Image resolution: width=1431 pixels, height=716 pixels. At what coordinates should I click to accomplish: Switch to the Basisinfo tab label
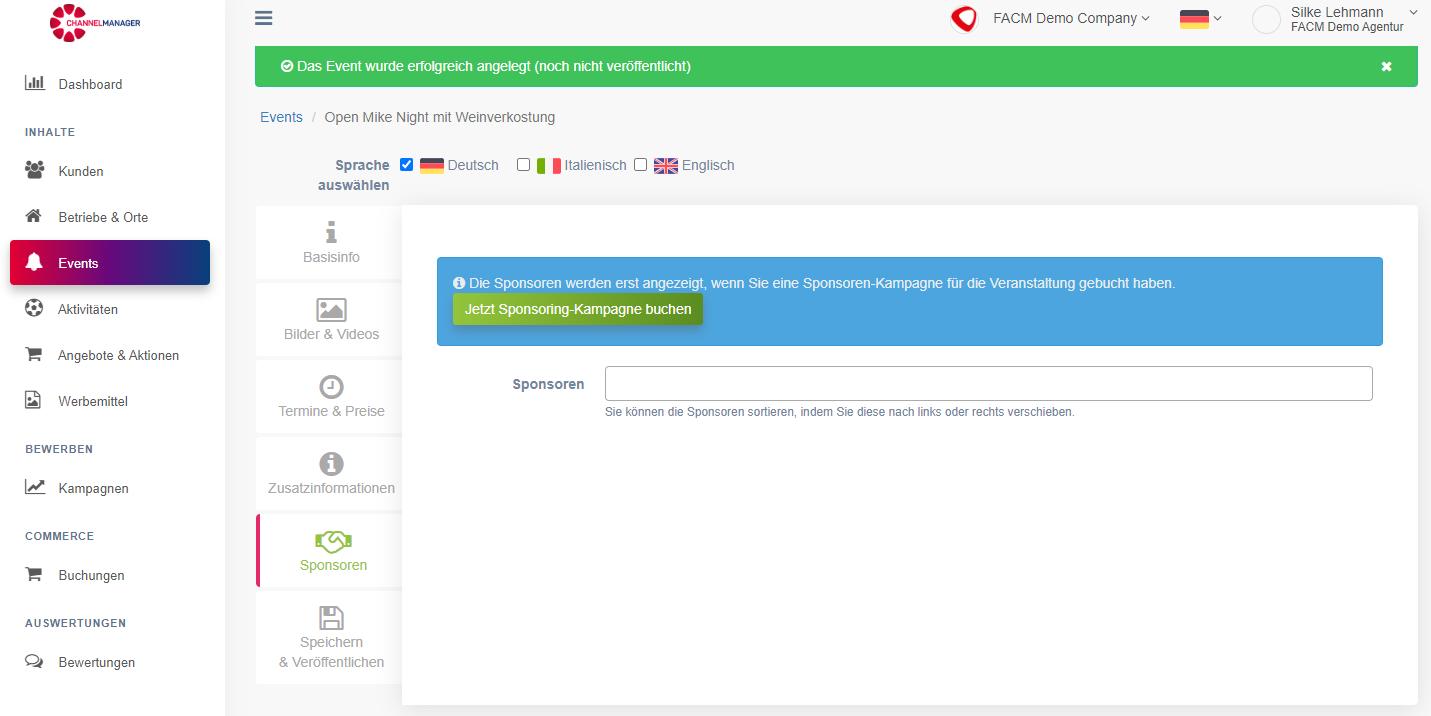point(331,257)
